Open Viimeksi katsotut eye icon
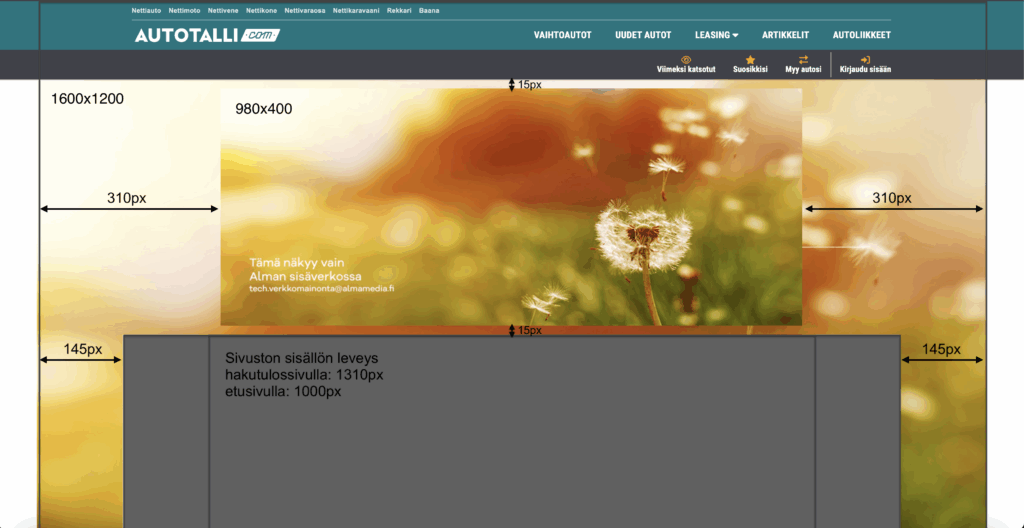Screen dimensions: 1024x528 coord(686,60)
